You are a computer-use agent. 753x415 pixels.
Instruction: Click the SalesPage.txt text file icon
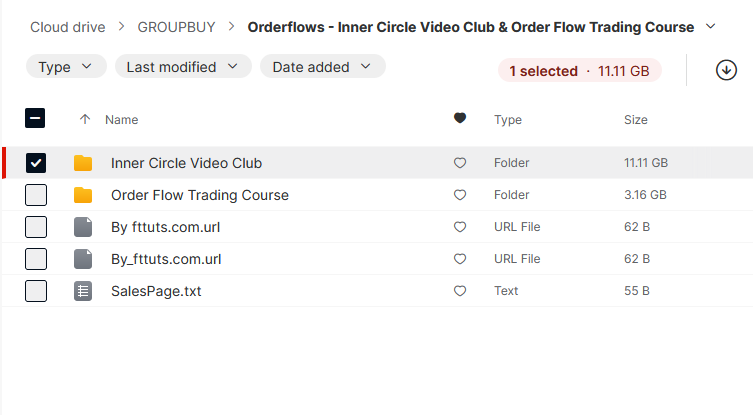(83, 291)
